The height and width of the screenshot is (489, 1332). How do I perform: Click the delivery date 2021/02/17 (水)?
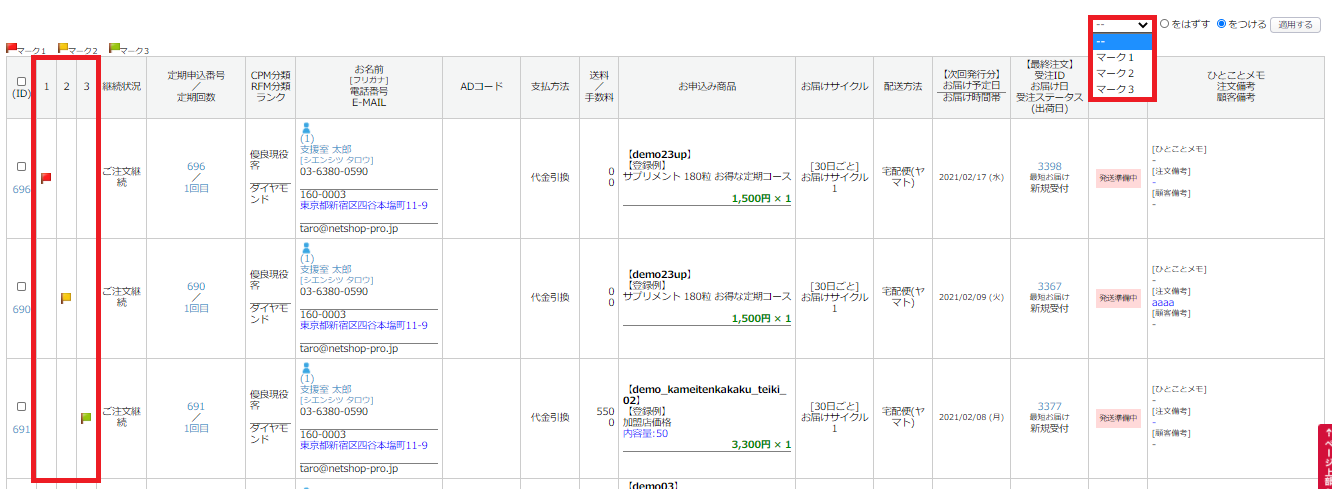pos(971,178)
